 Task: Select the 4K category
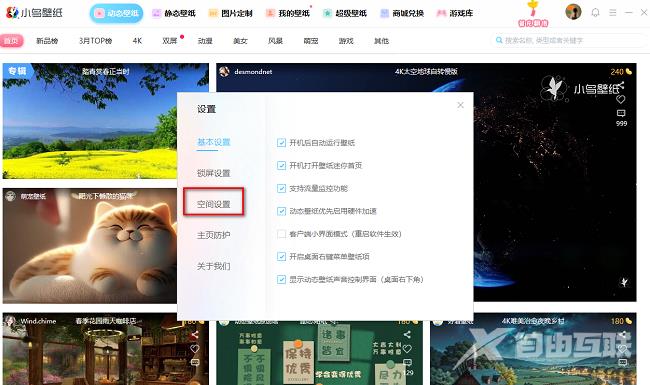coord(137,41)
